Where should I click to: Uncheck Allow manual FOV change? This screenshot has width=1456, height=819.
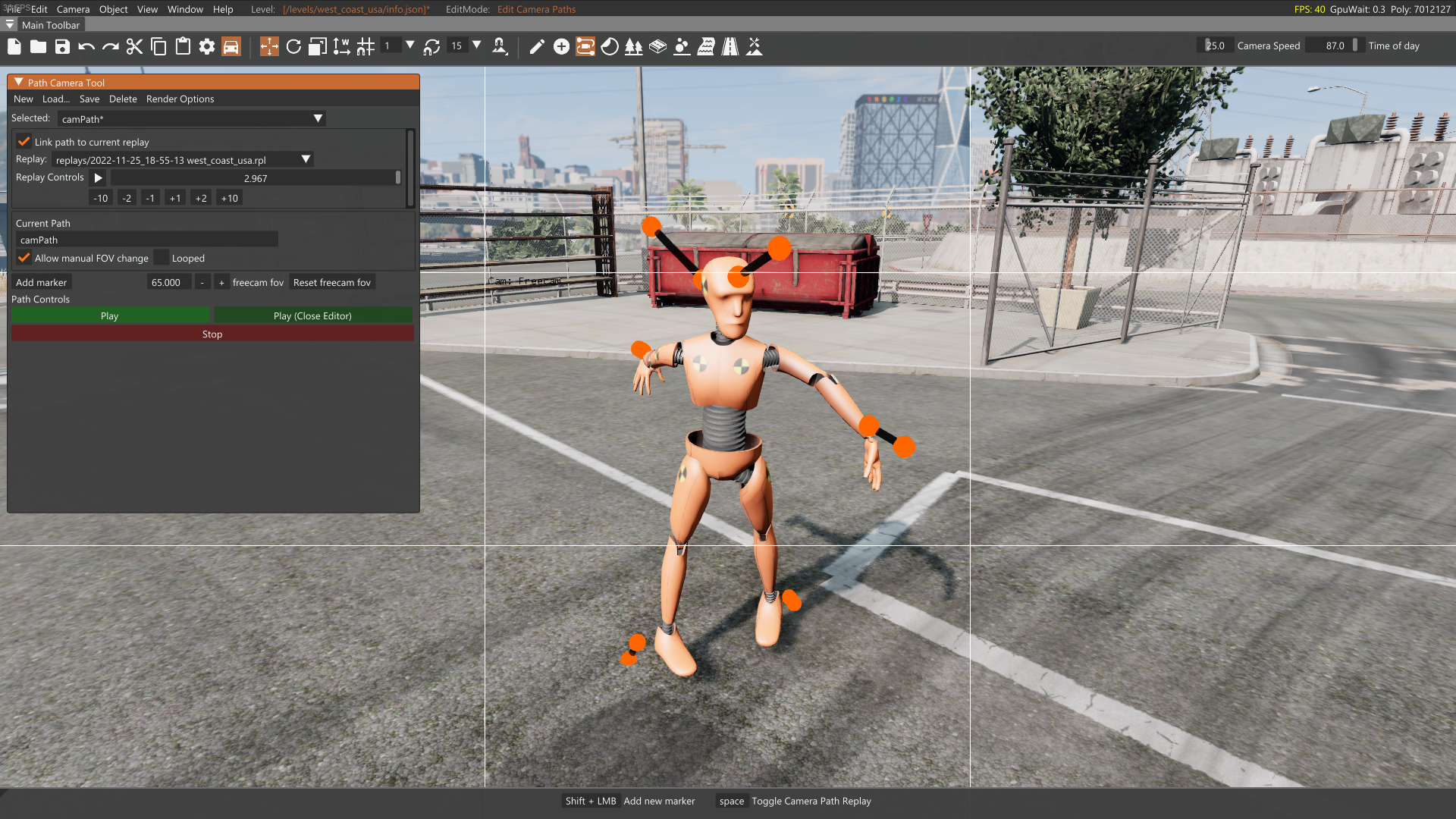24,258
